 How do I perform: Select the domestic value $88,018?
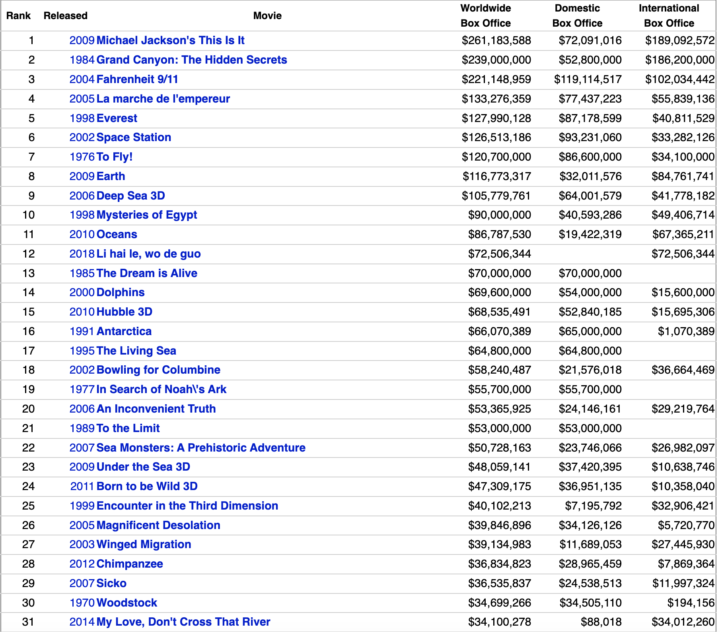[x=601, y=622]
